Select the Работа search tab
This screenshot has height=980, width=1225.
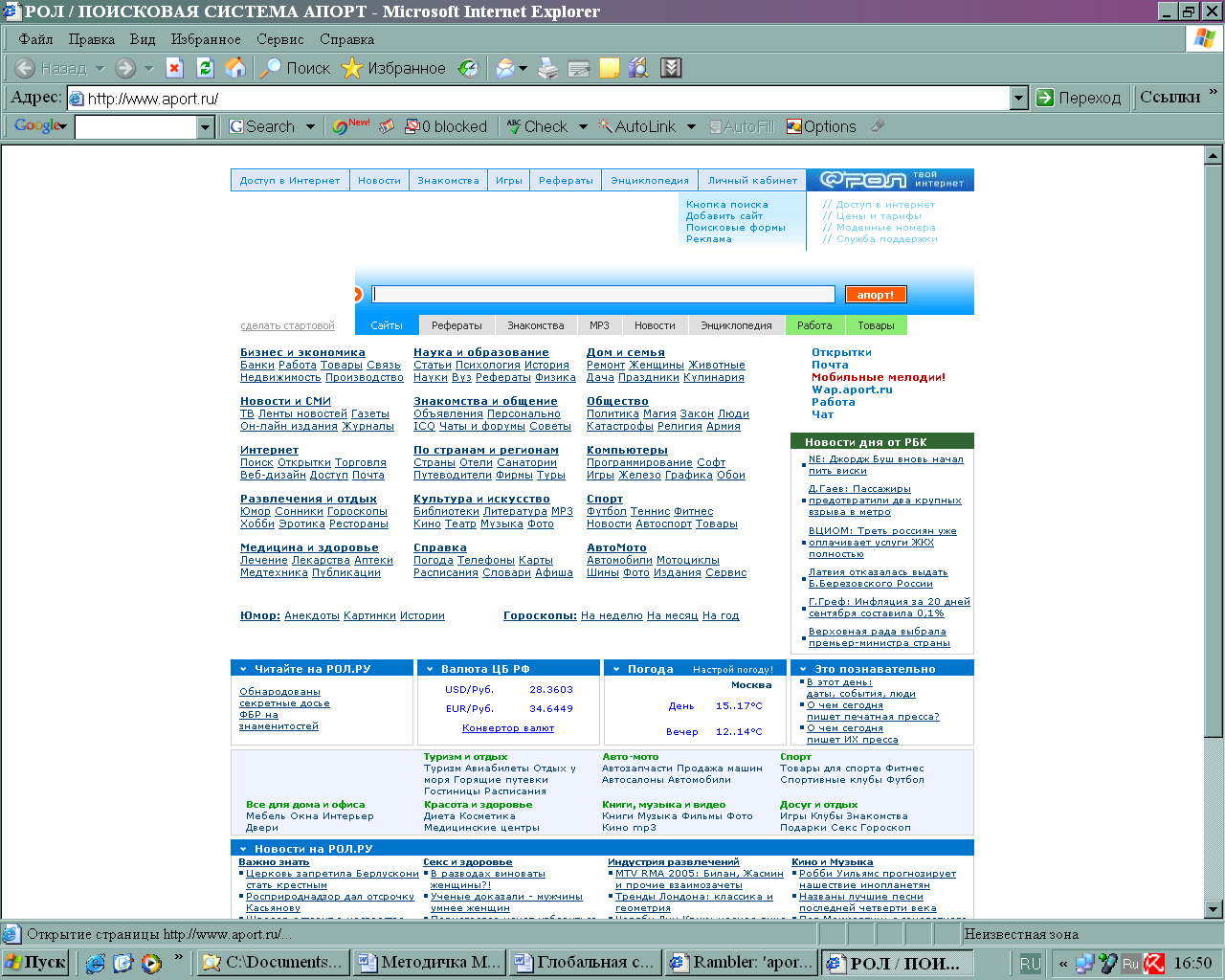pos(814,325)
